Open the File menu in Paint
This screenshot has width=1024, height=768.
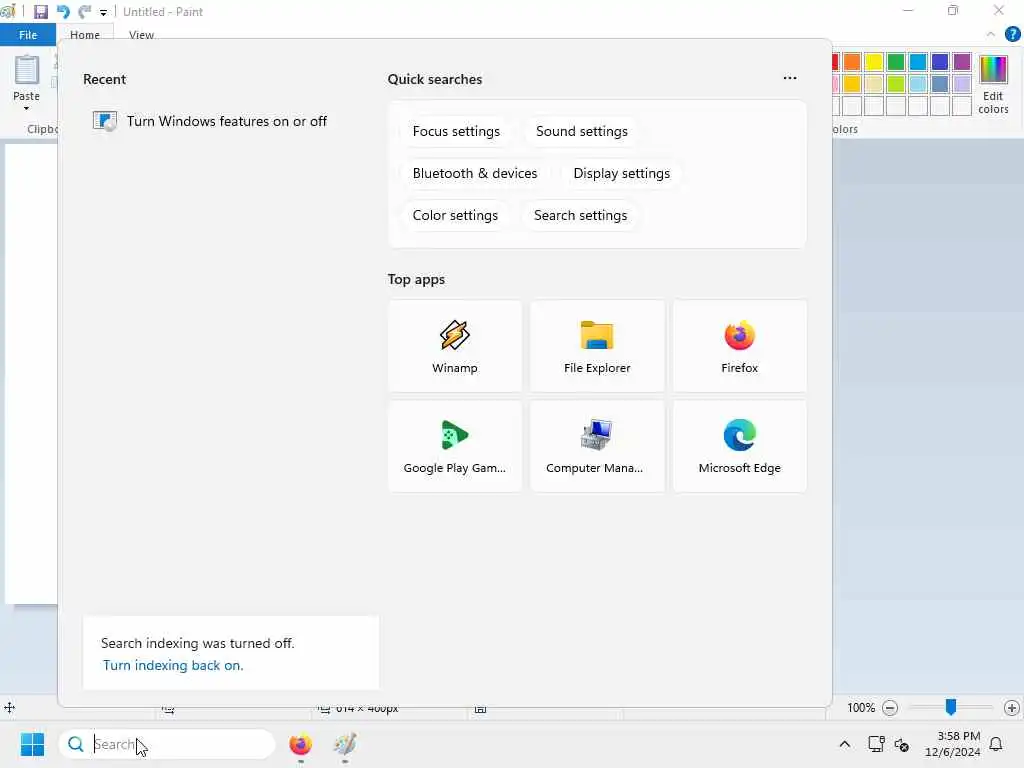(x=27, y=35)
